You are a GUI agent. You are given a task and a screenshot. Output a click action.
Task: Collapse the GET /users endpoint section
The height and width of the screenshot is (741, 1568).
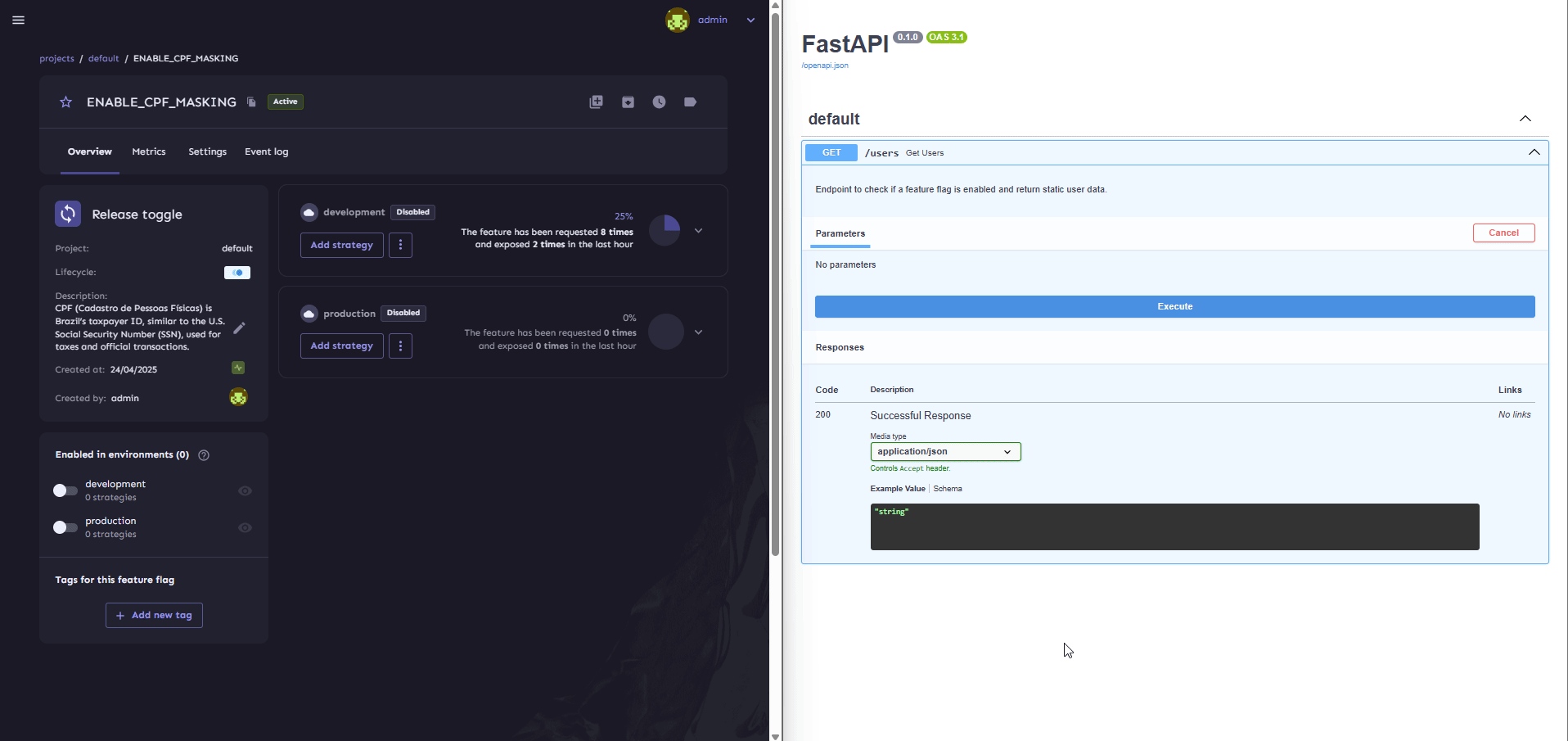[1534, 152]
